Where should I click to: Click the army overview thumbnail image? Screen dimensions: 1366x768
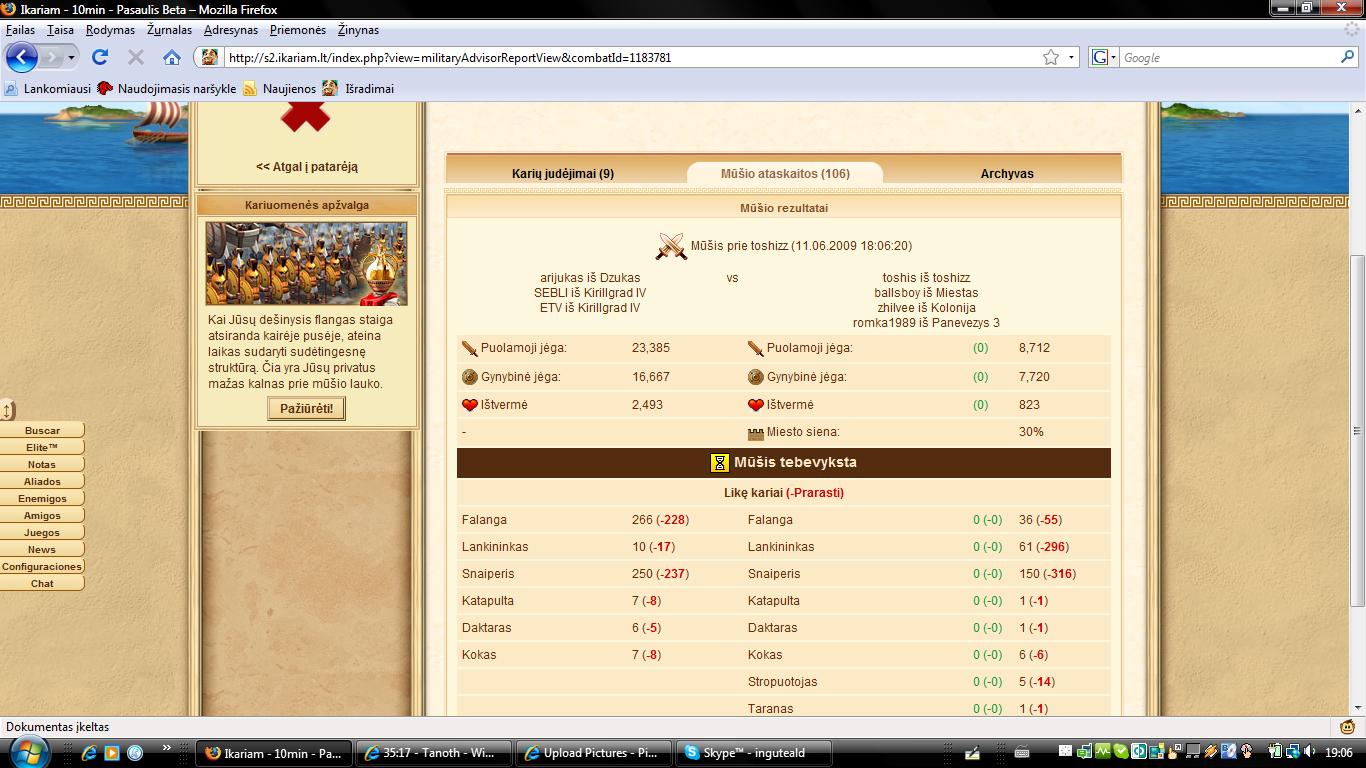click(x=306, y=263)
